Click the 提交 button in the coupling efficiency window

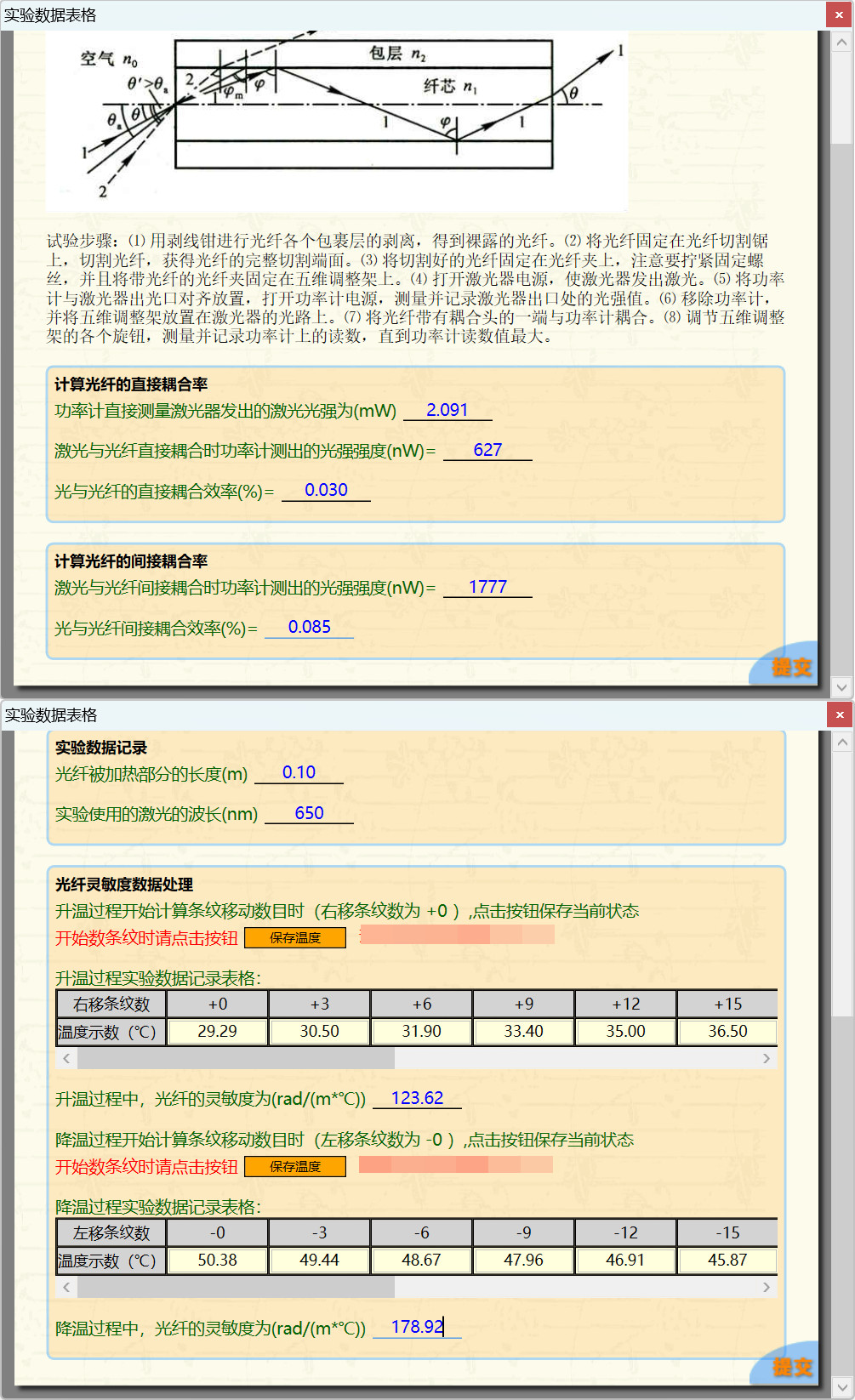(790, 667)
